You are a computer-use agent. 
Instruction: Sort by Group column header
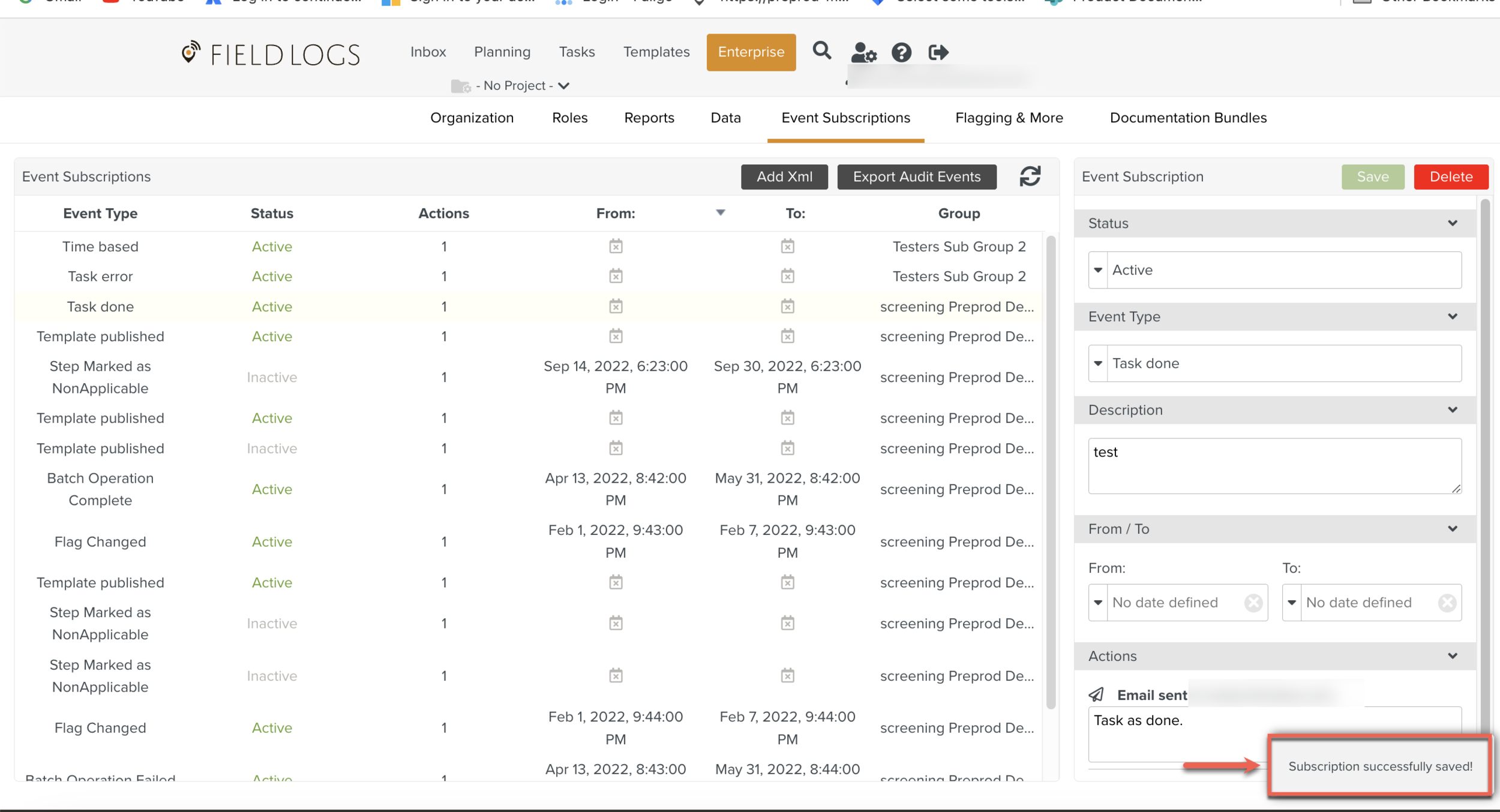[x=959, y=213]
